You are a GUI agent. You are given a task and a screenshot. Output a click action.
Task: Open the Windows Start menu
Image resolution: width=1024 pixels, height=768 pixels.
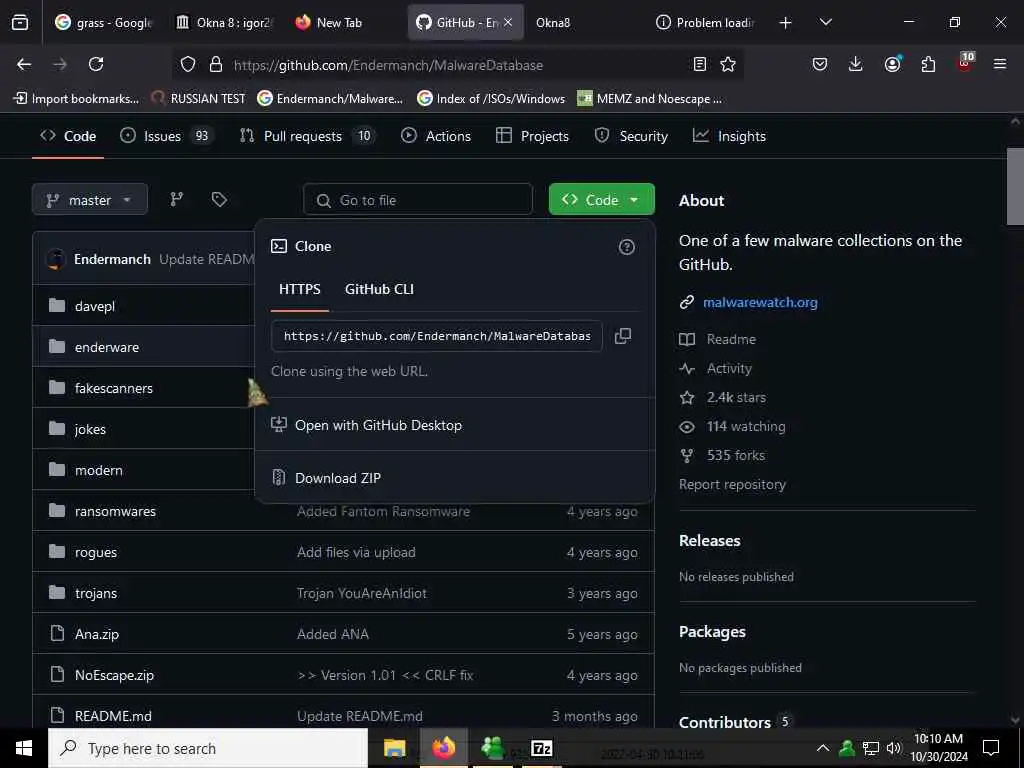[x=24, y=748]
